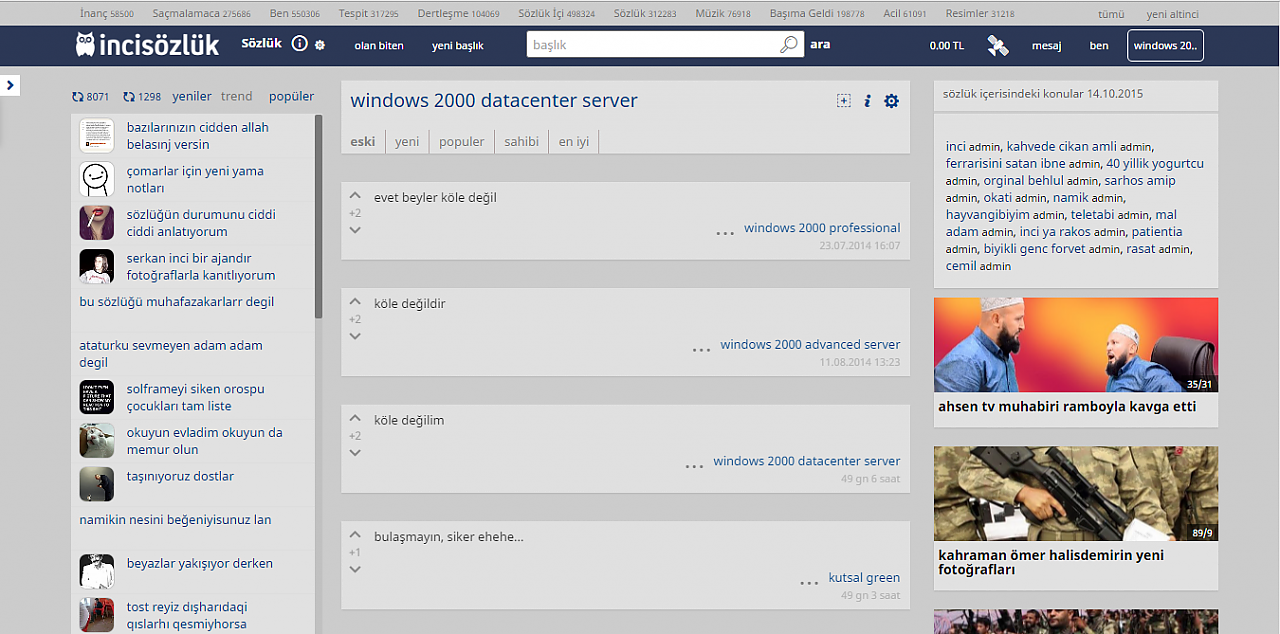Open 'Başıma Geldi' category channel
Screen dimensions: 1280x634
pos(817,14)
